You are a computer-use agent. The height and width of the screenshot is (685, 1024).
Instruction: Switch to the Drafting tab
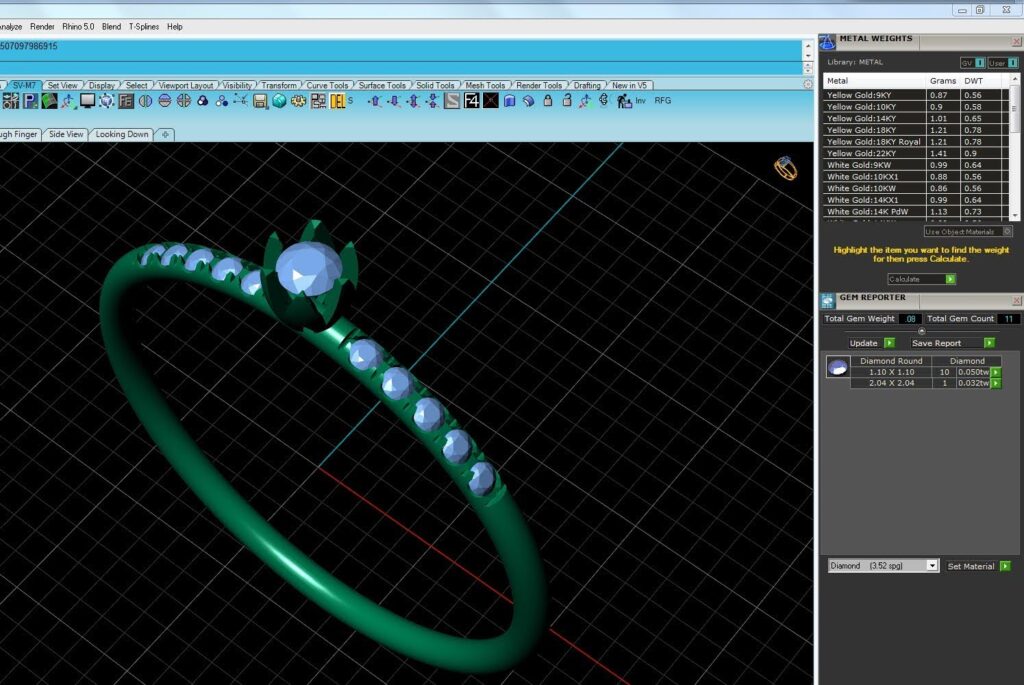(x=586, y=86)
